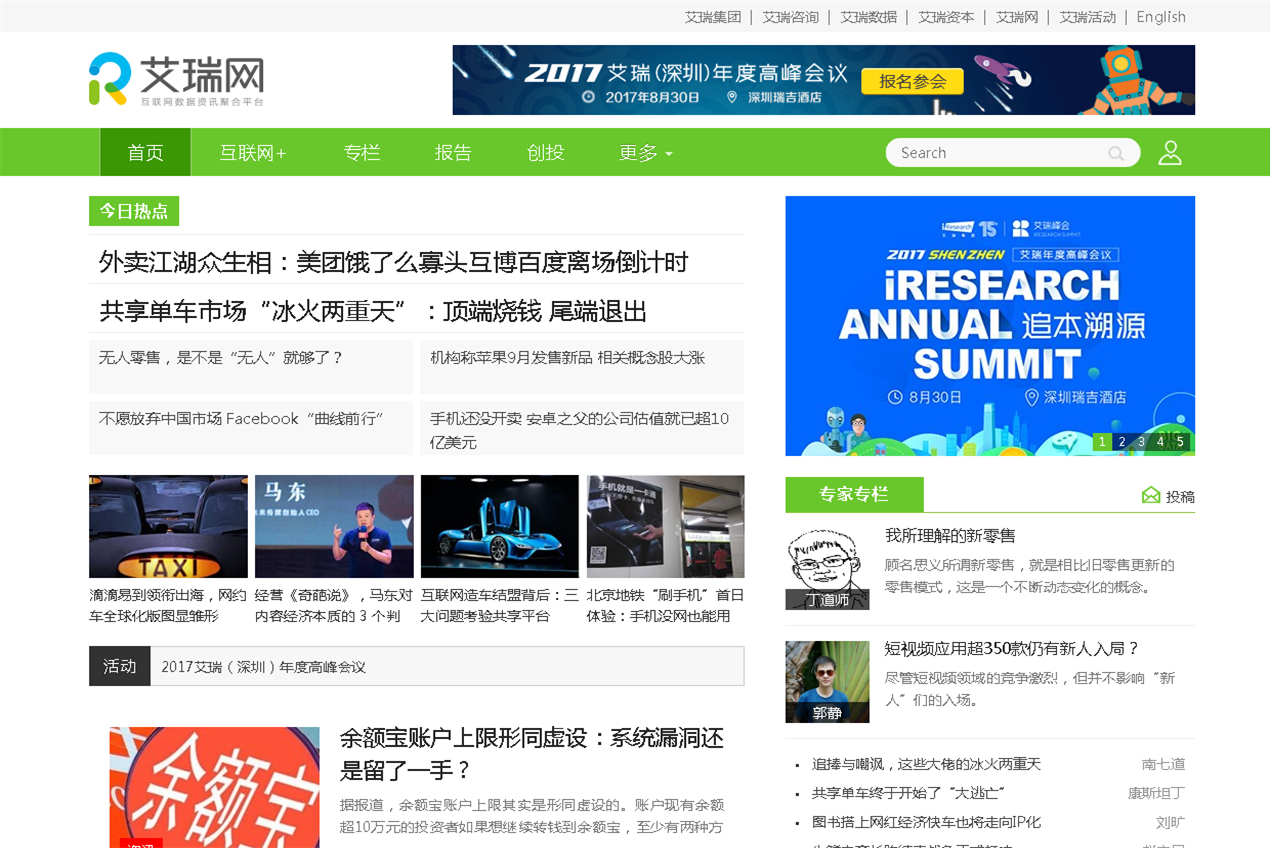Open the 报告 menu item

[453, 153]
